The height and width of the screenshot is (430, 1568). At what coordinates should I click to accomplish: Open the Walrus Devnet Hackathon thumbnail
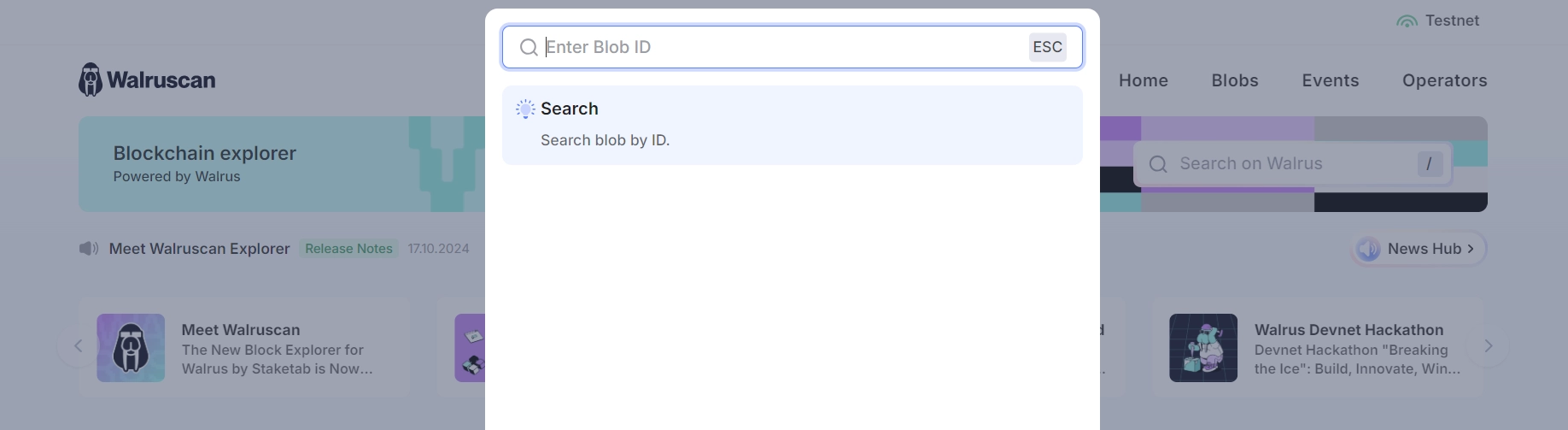(x=1202, y=347)
